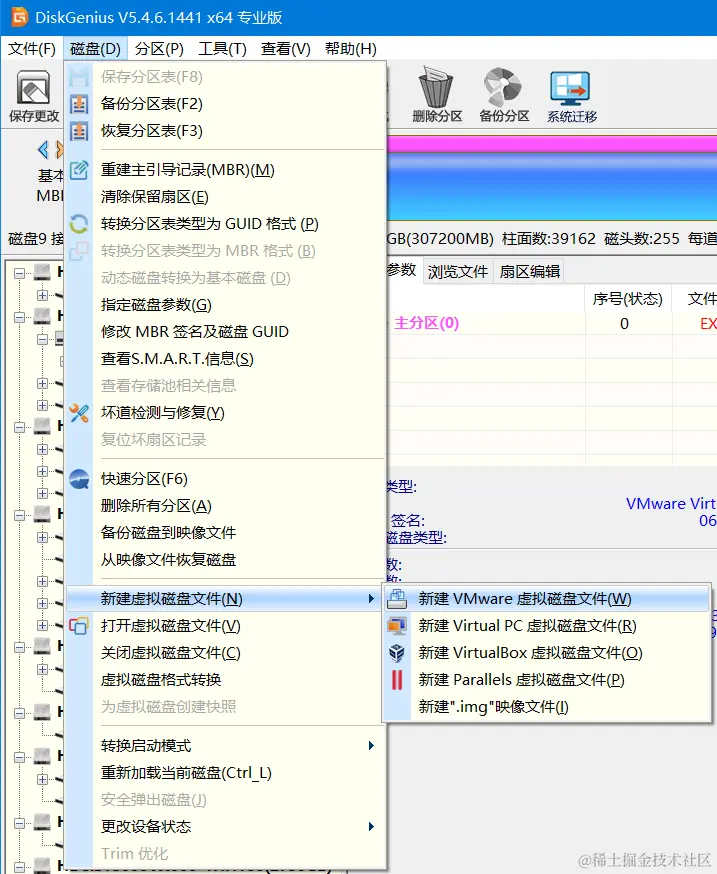Click the tools icon beside 坏道检测与修复
Screen dimensions: 717x874
click(79, 413)
